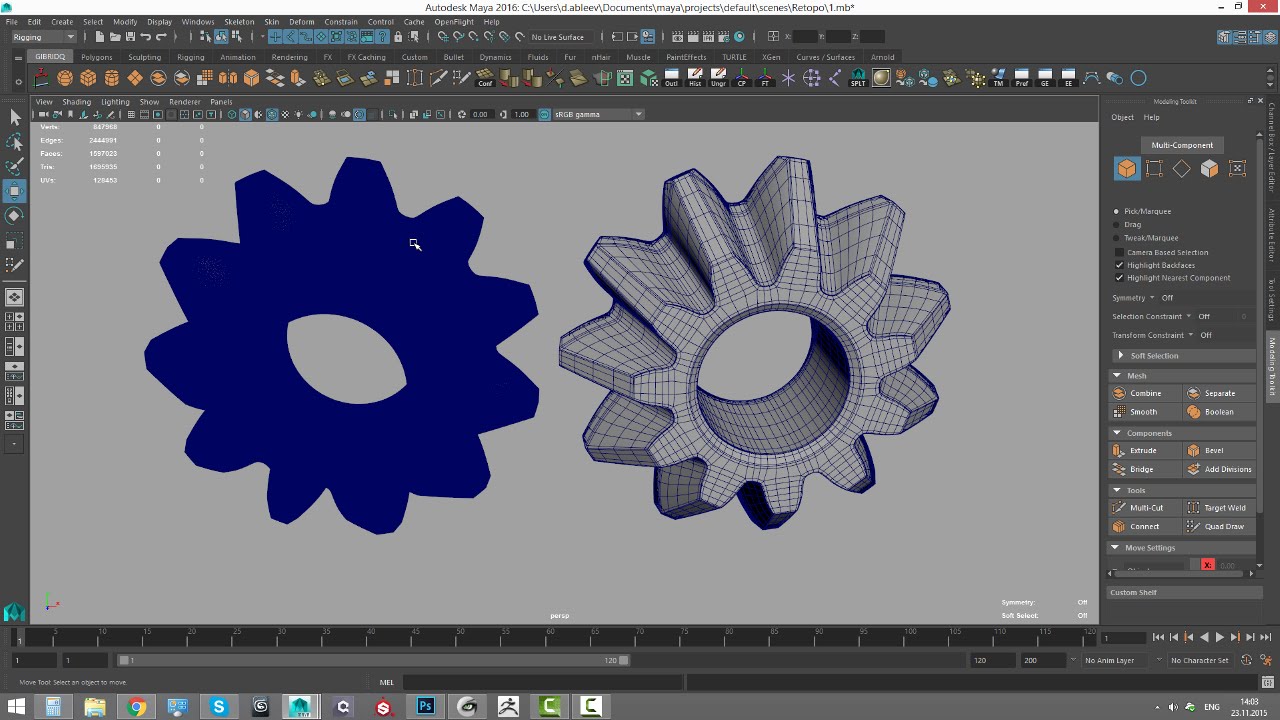Click the polygon cylinder shelf icon
The width and height of the screenshot is (1280, 720).
tap(111, 78)
